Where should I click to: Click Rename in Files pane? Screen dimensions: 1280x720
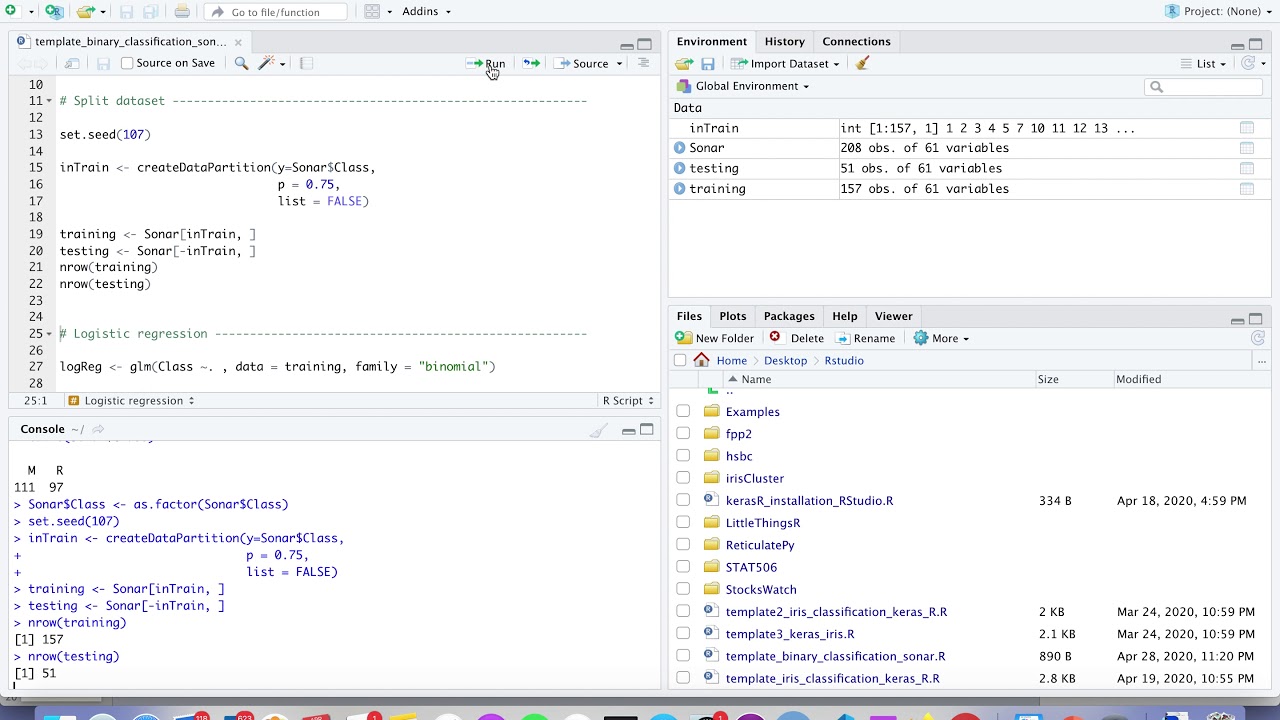(865, 338)
